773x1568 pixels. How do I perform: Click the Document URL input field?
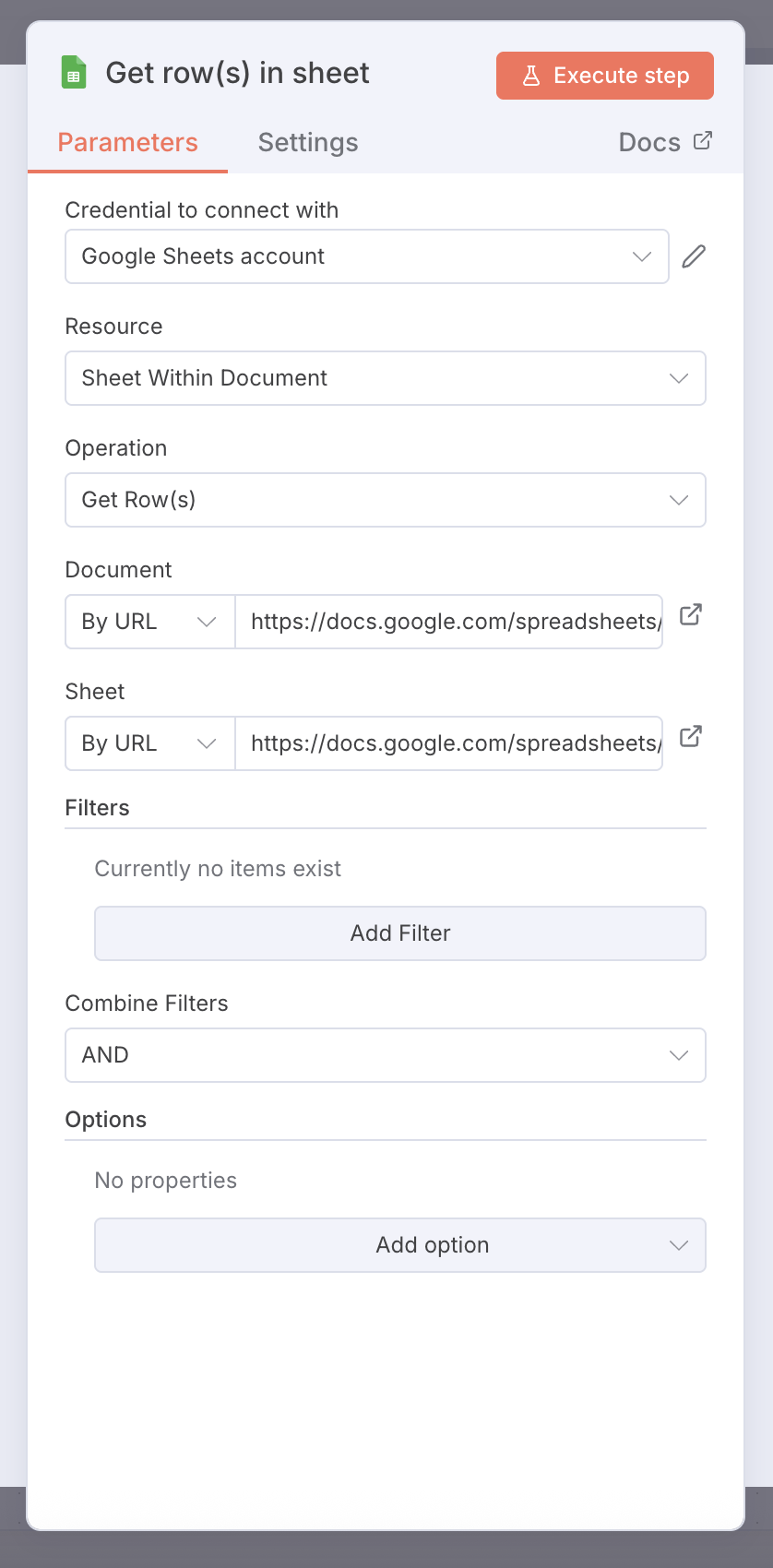(x=449, y=622)
